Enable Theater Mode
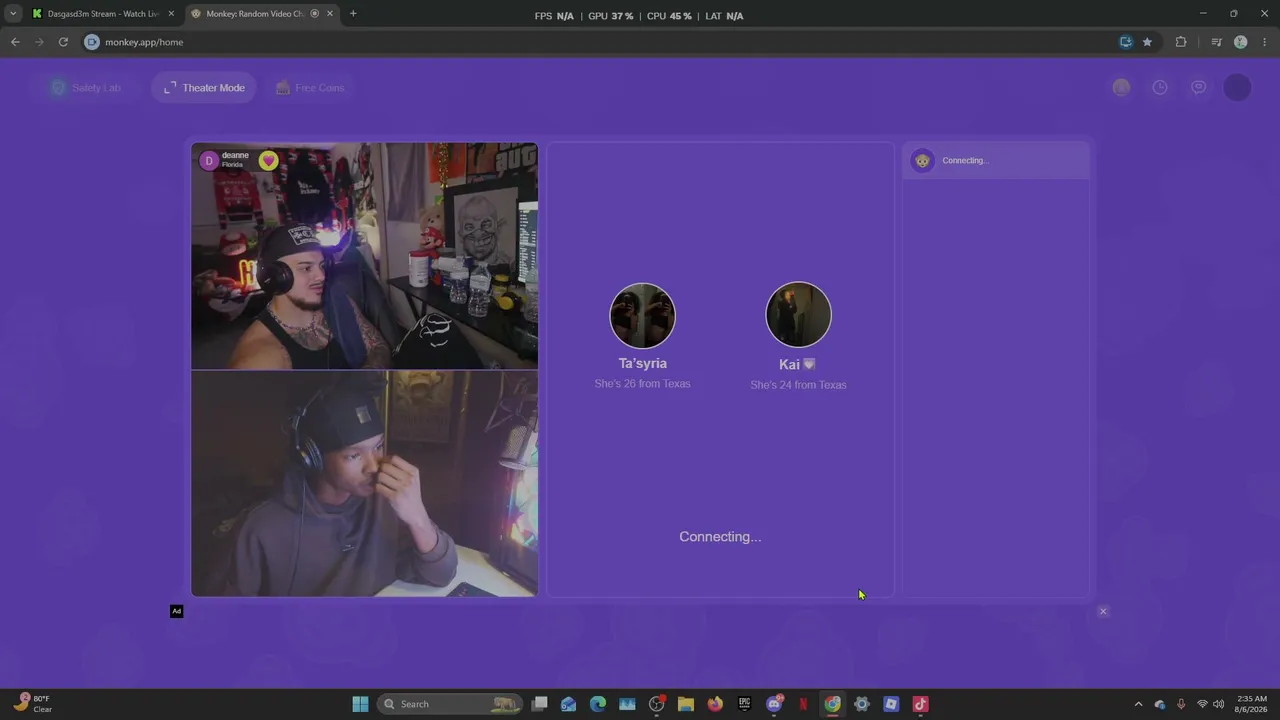The width and height of the screenshot is (1280, 720). pyautogui.click(x=204, y=88)
